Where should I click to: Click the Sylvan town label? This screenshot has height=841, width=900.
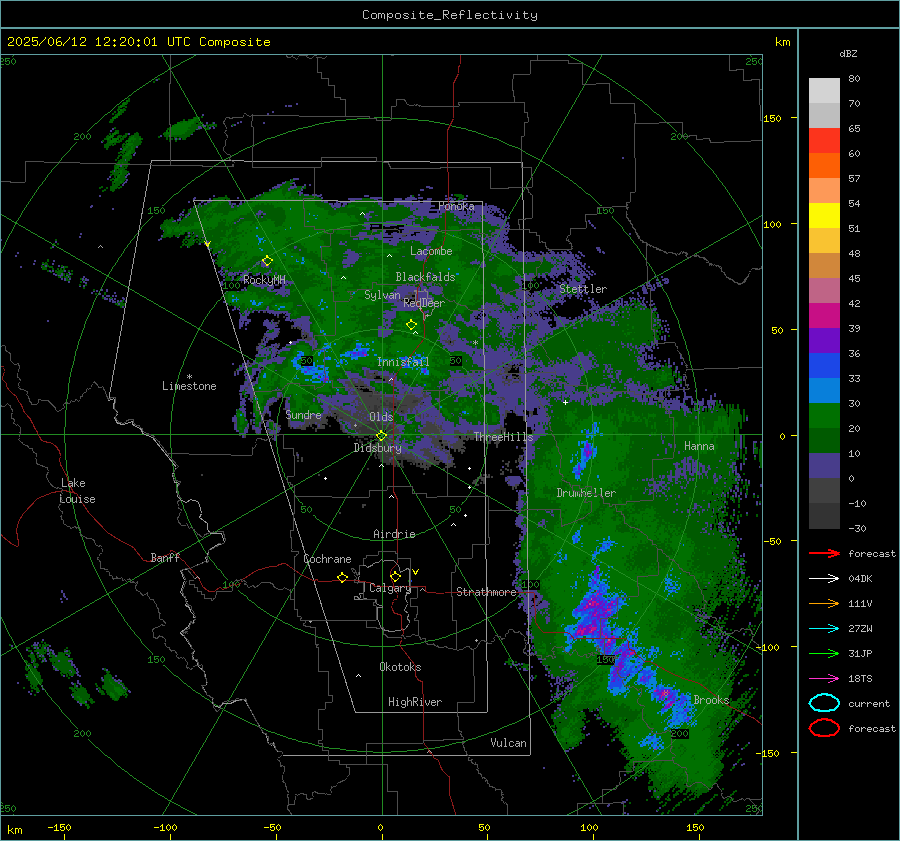point(382,295)
